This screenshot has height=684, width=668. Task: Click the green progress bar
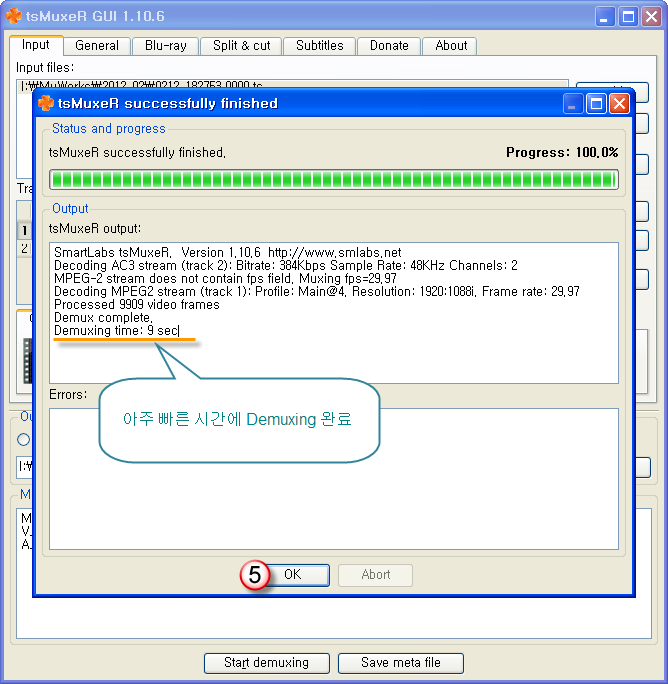(x=334, y=180)
